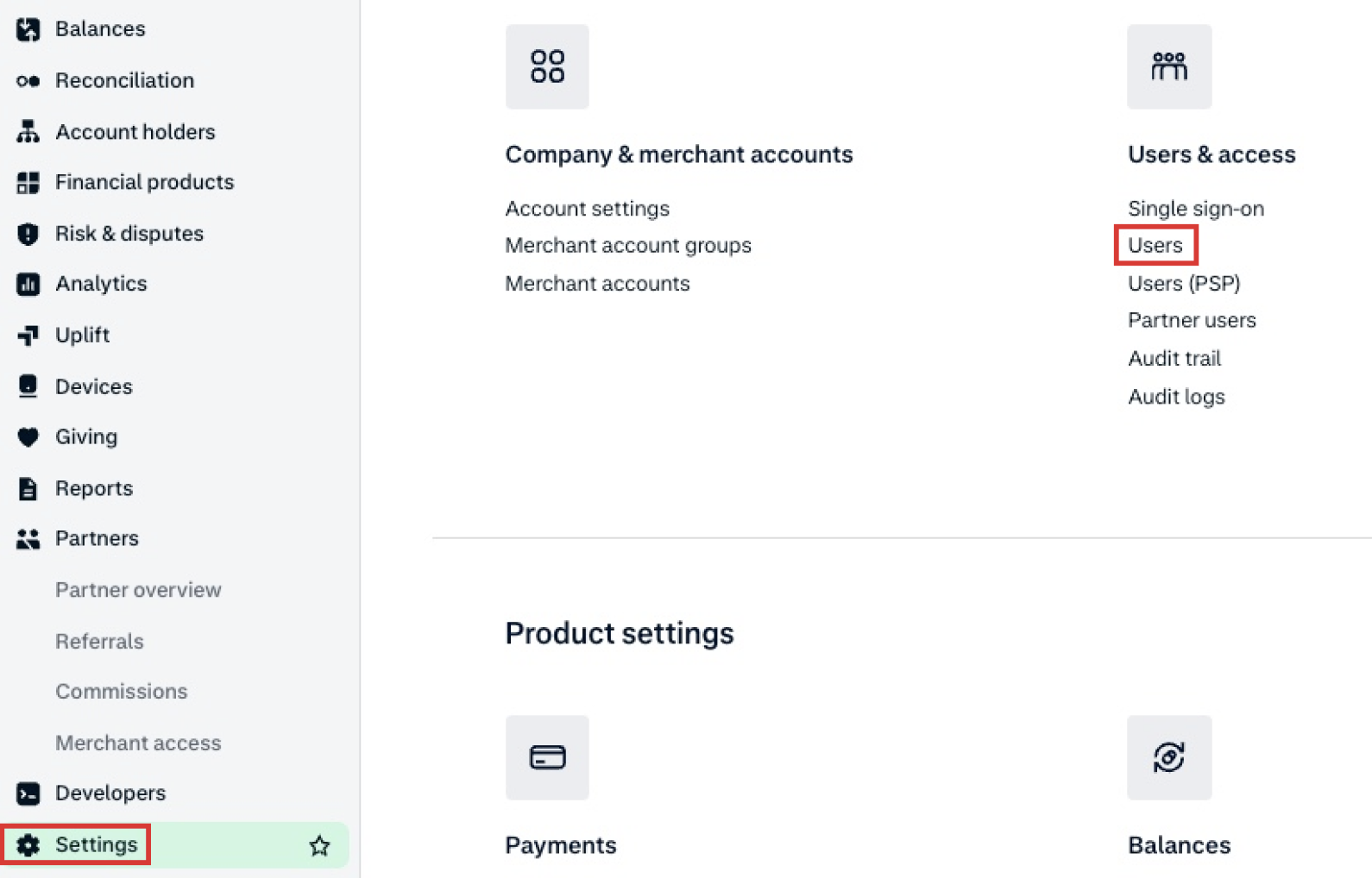Click the Company & merchant accounts tile icon
Screen dimensions: 1372x878
coord(547,66)
